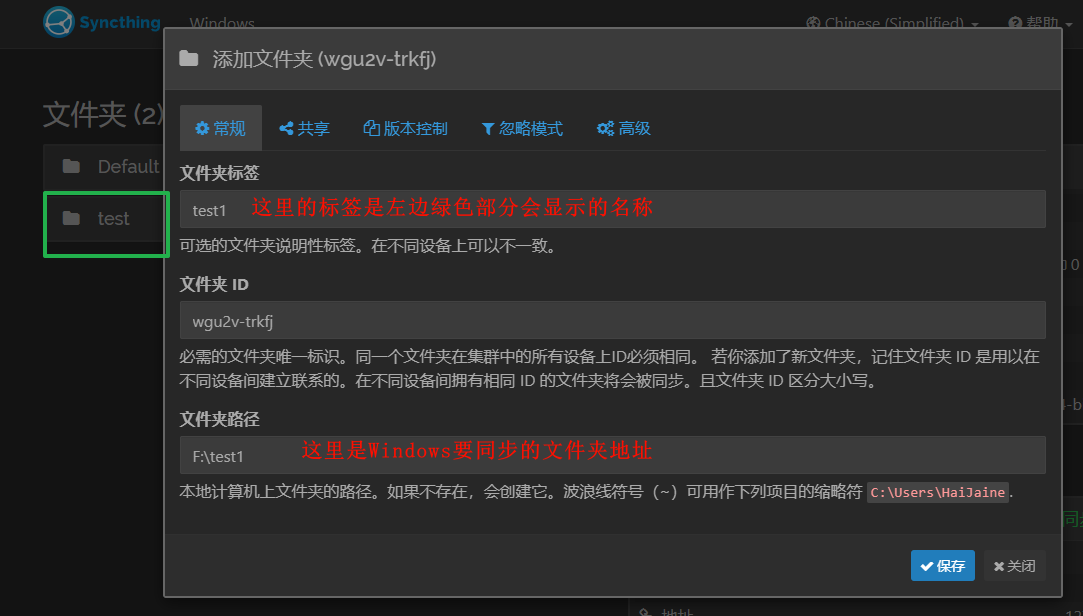This screenshot has height=616, width=1083.
Task: Click the 文件夹标签 input field
Action: tap(612, 209)
